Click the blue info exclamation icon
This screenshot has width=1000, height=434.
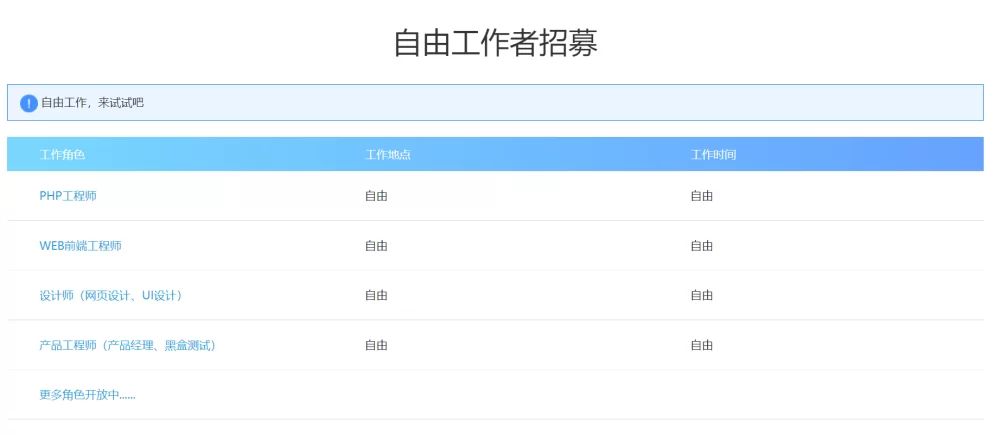[29, 103]
